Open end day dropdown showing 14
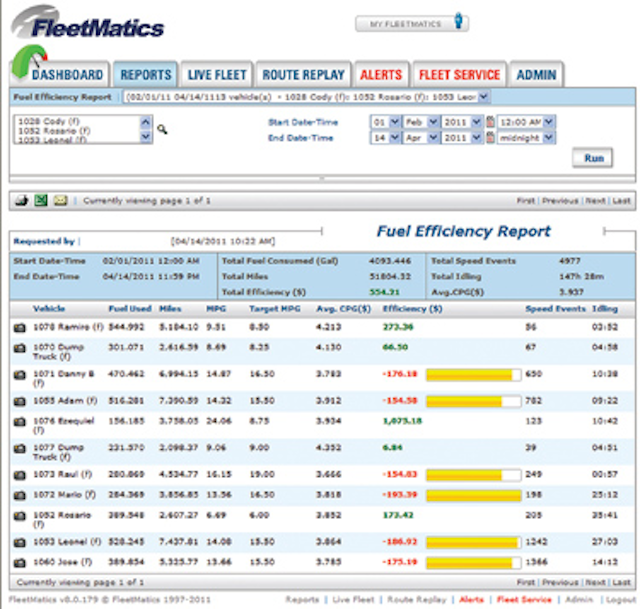 pos(385,138)
